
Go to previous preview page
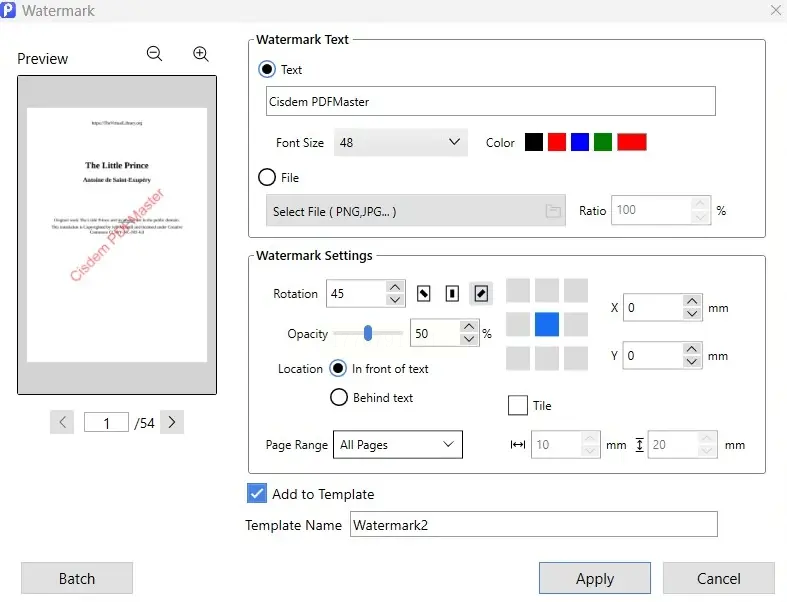coord(62,422)
